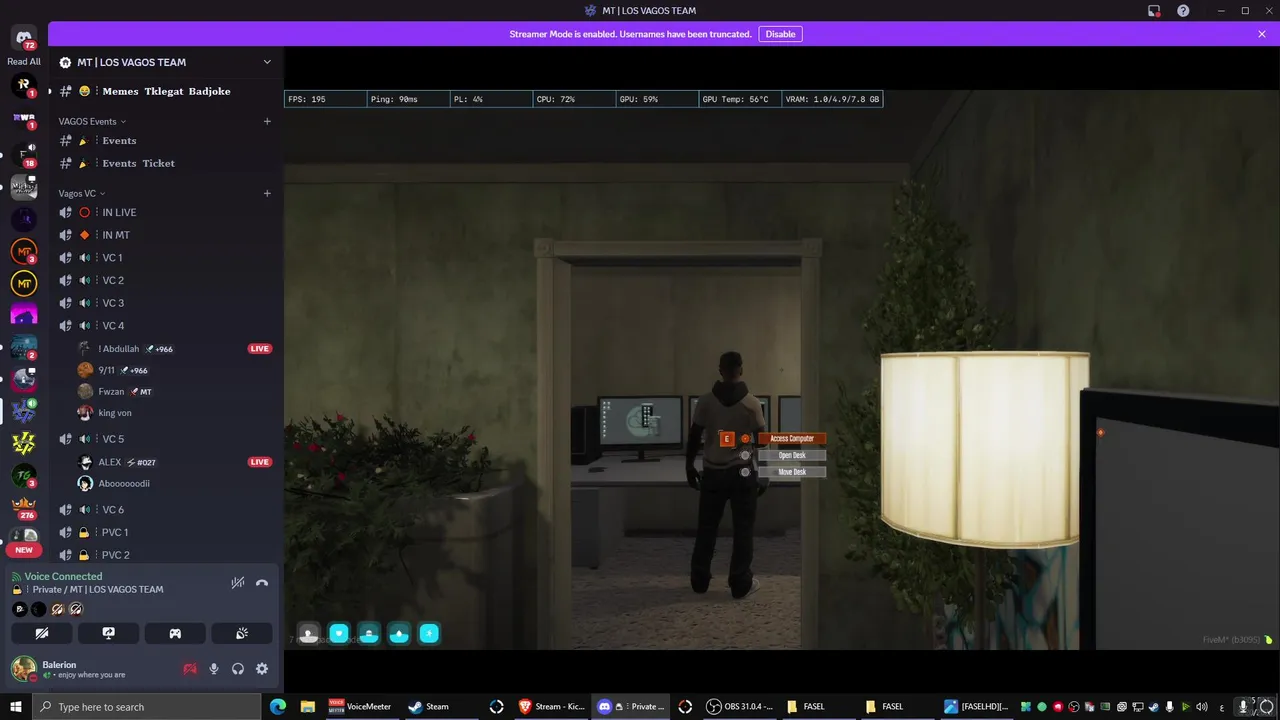Collapse the VAGOS Events category

coord(92,121)
